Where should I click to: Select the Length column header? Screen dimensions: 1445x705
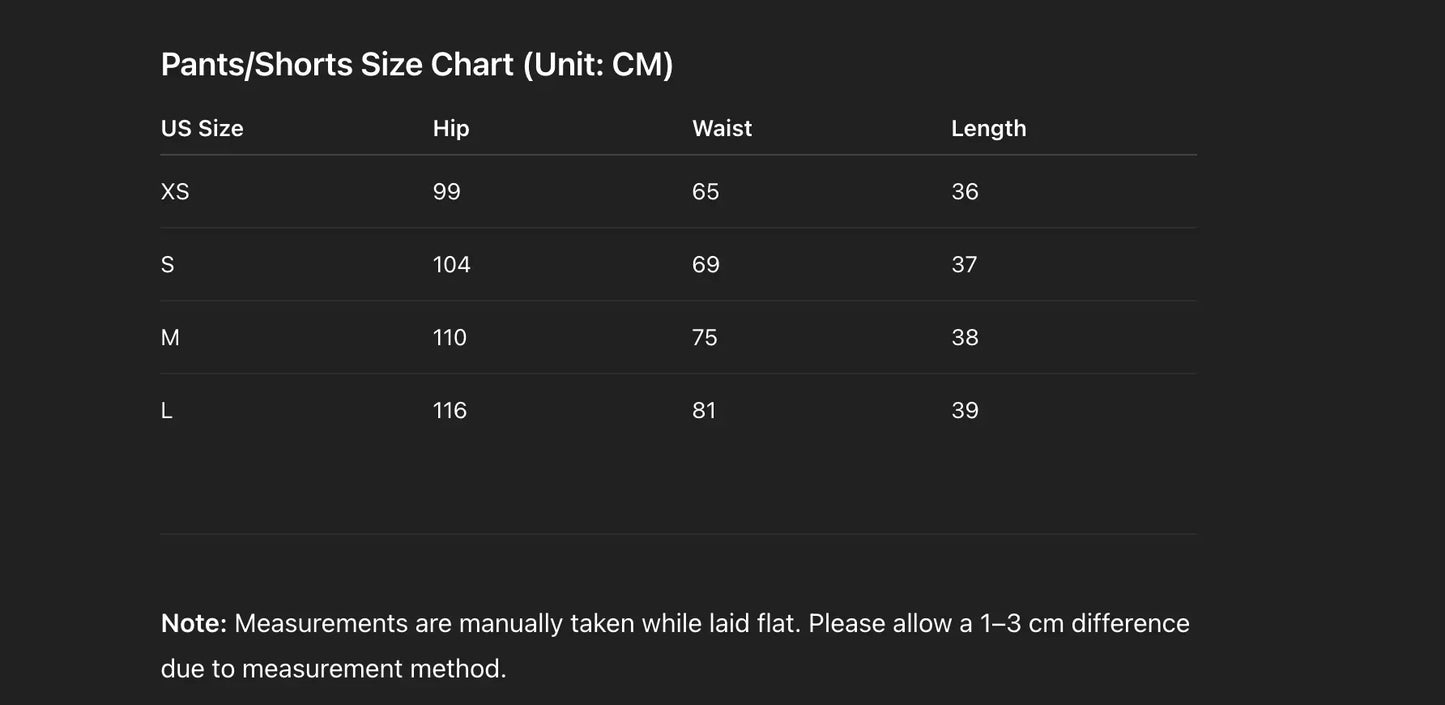(x=988, y=129)
